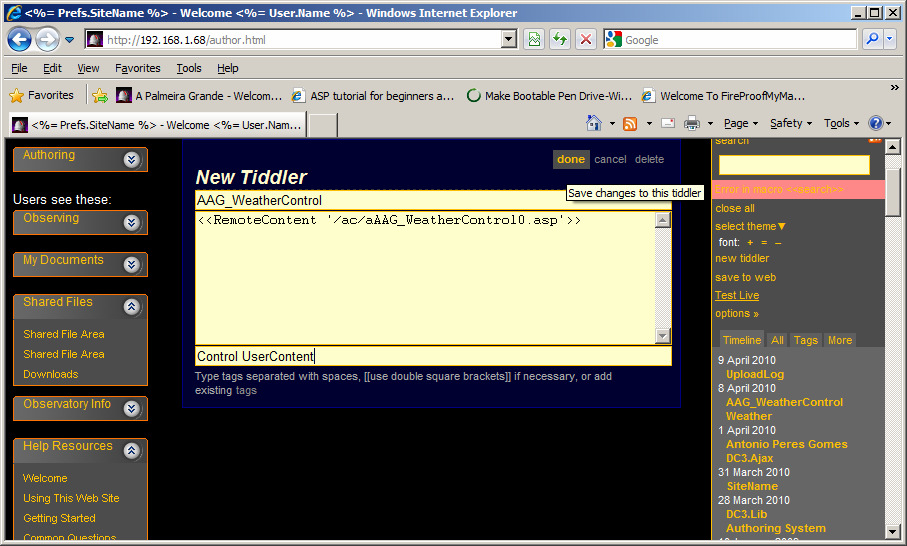Open ASP tutorial for beginners favorite

373,96
